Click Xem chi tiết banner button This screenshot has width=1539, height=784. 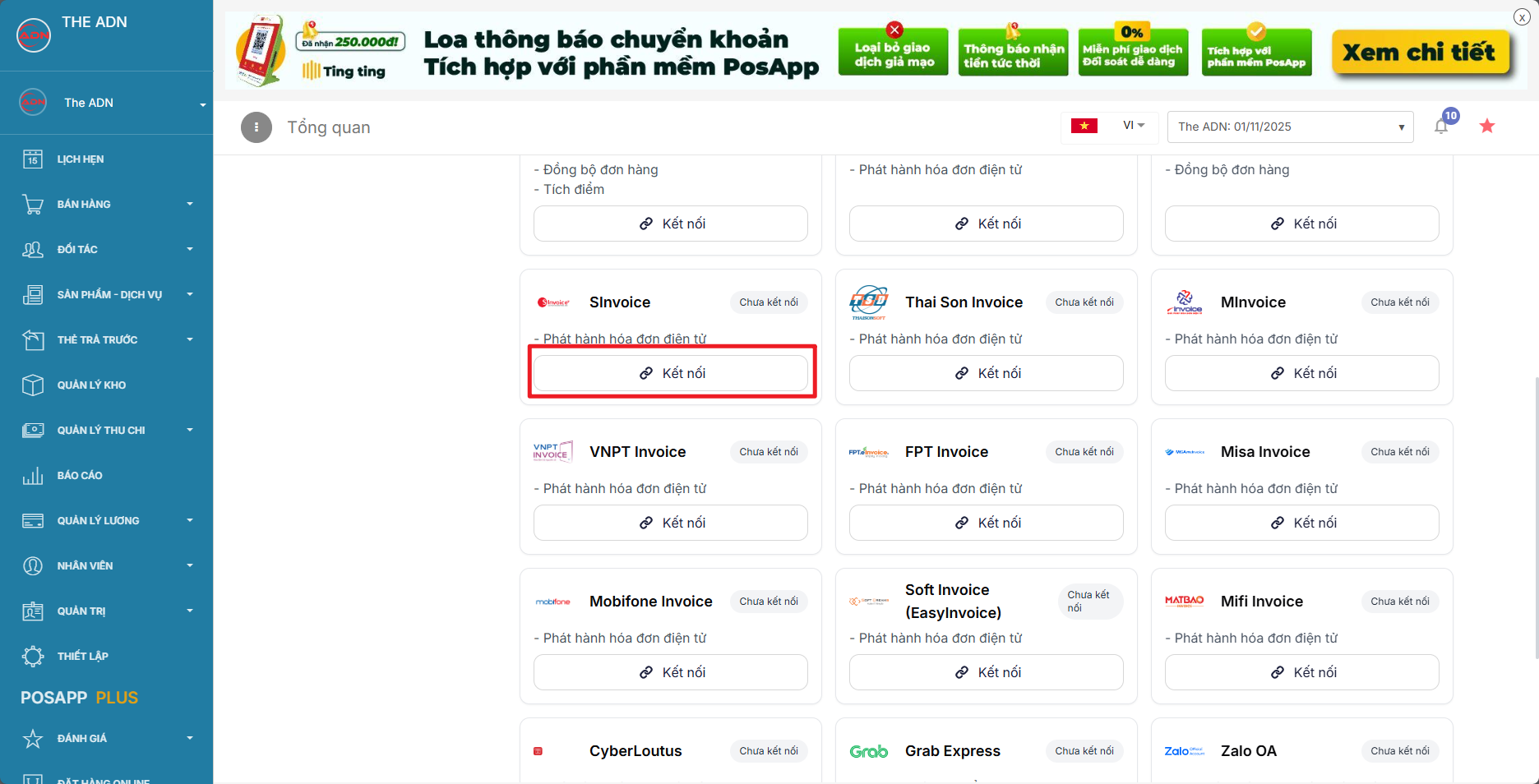point(1420,53)
